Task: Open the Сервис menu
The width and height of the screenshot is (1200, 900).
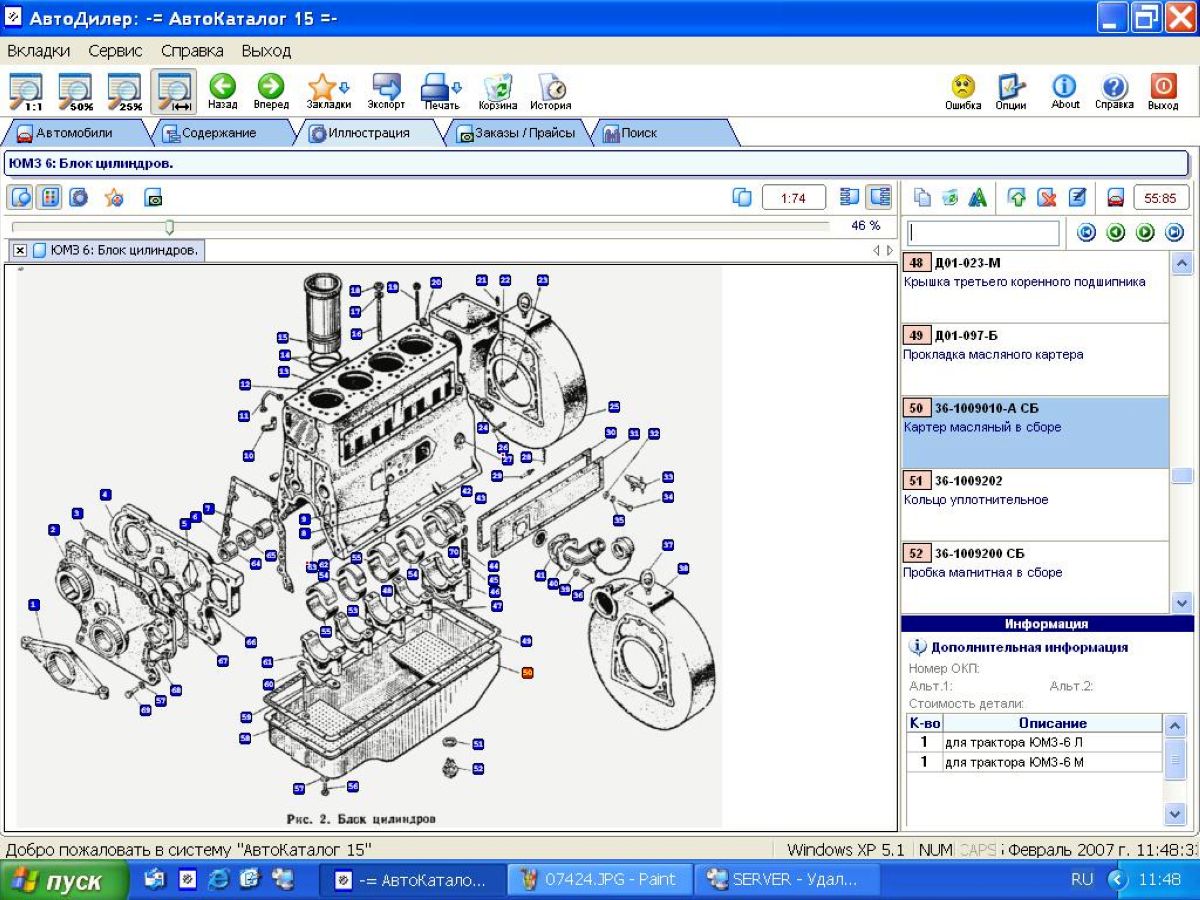Action: click(x=115, y=50)
